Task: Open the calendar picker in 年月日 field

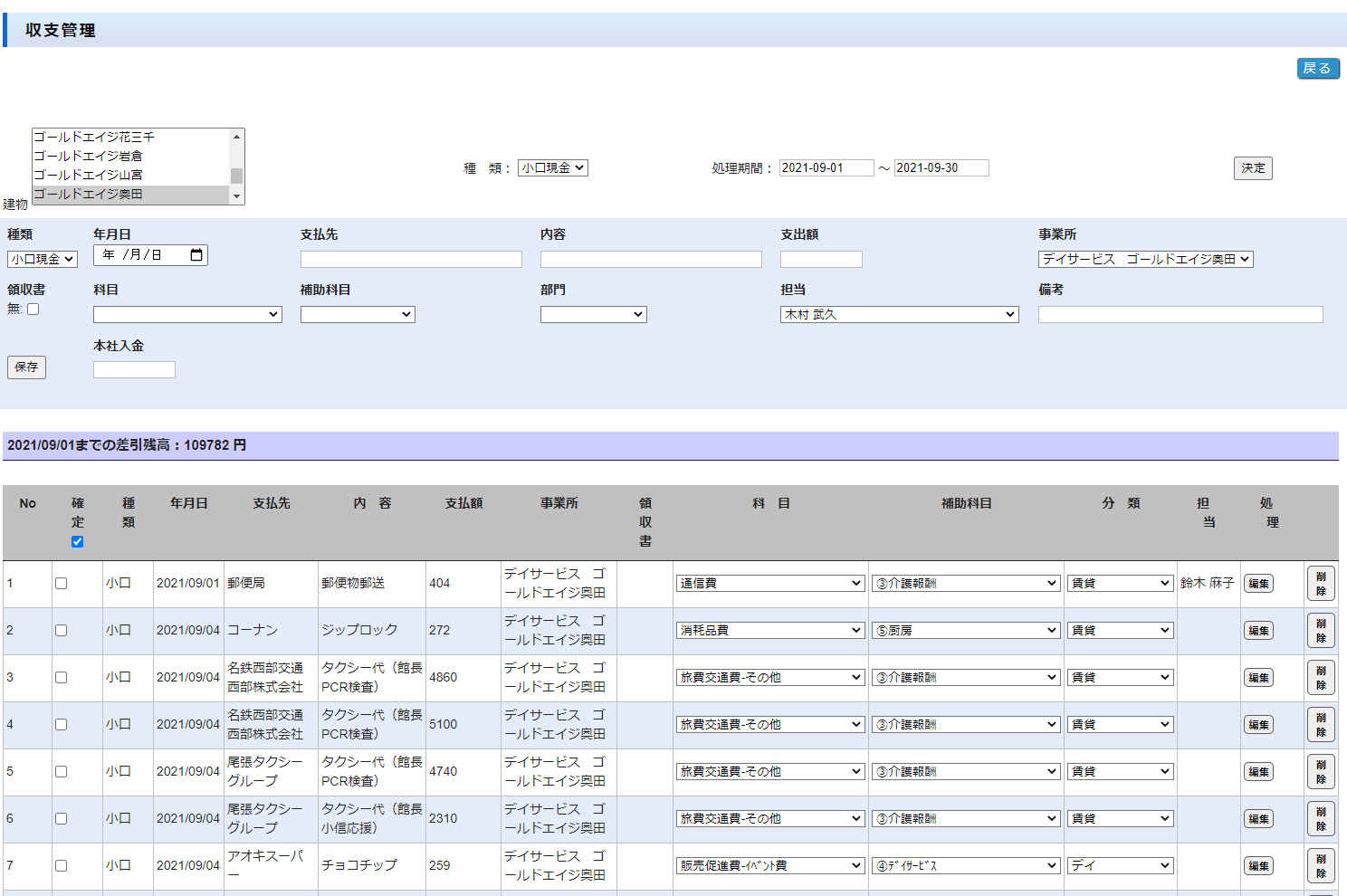Action: (x=196, y=255)
